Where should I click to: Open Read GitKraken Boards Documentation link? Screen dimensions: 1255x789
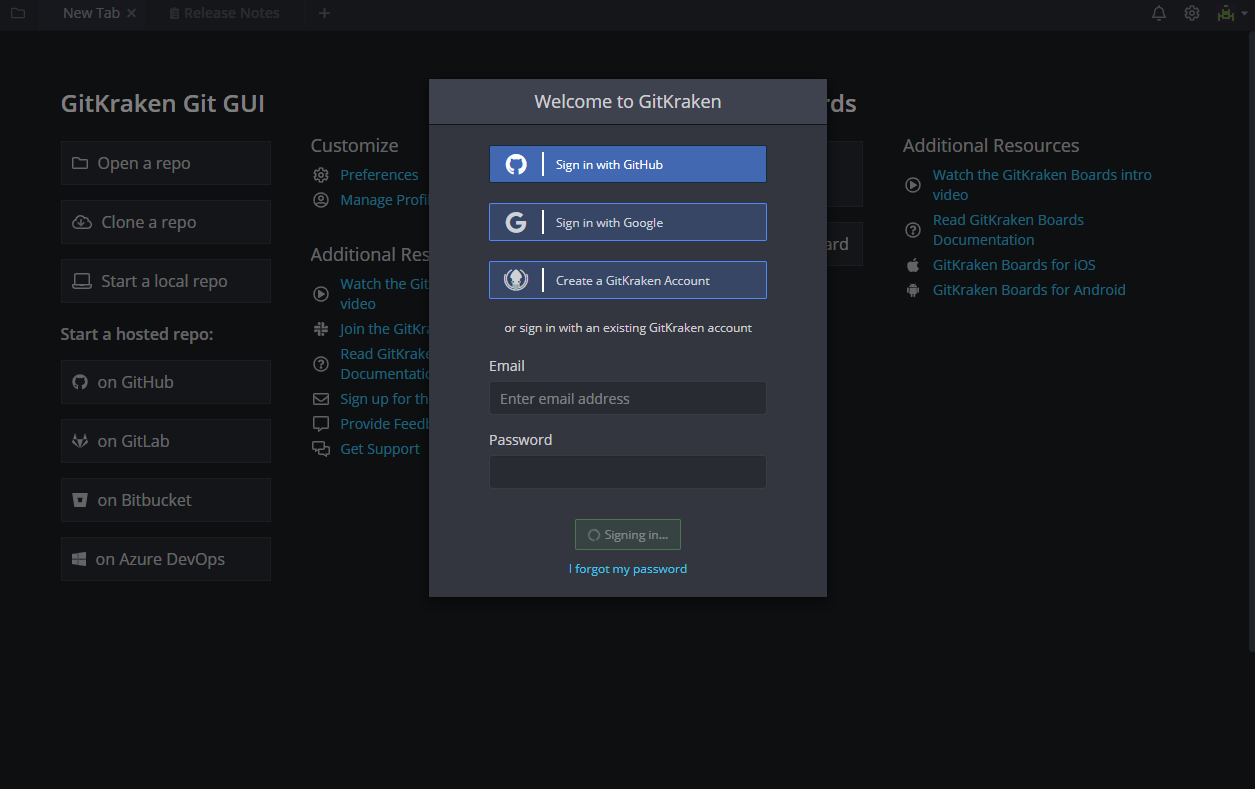1008,230
